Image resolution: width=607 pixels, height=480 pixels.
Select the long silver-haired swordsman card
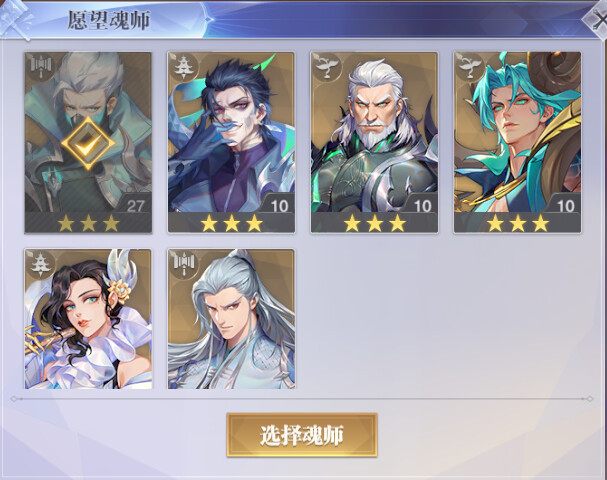[x=231, y=319]
